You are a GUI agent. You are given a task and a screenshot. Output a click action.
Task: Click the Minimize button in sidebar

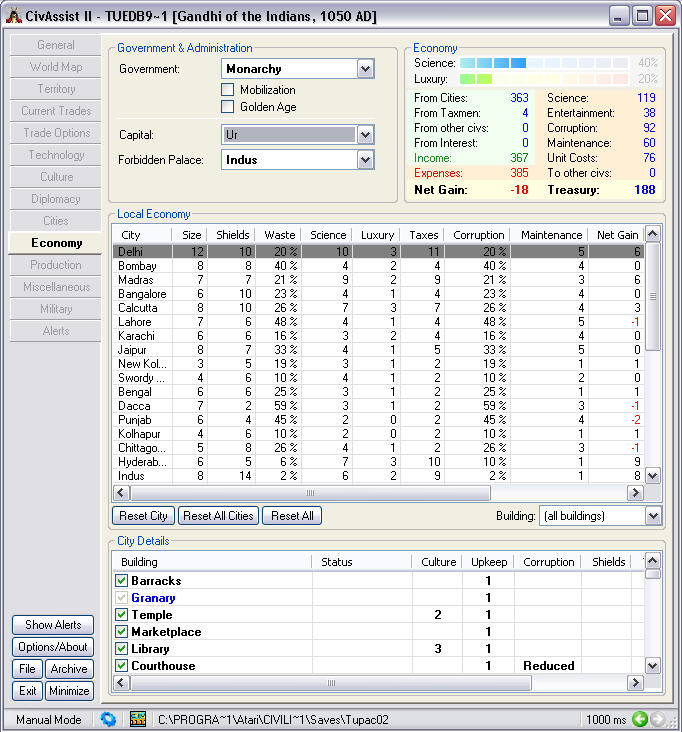tap(69, 691)
